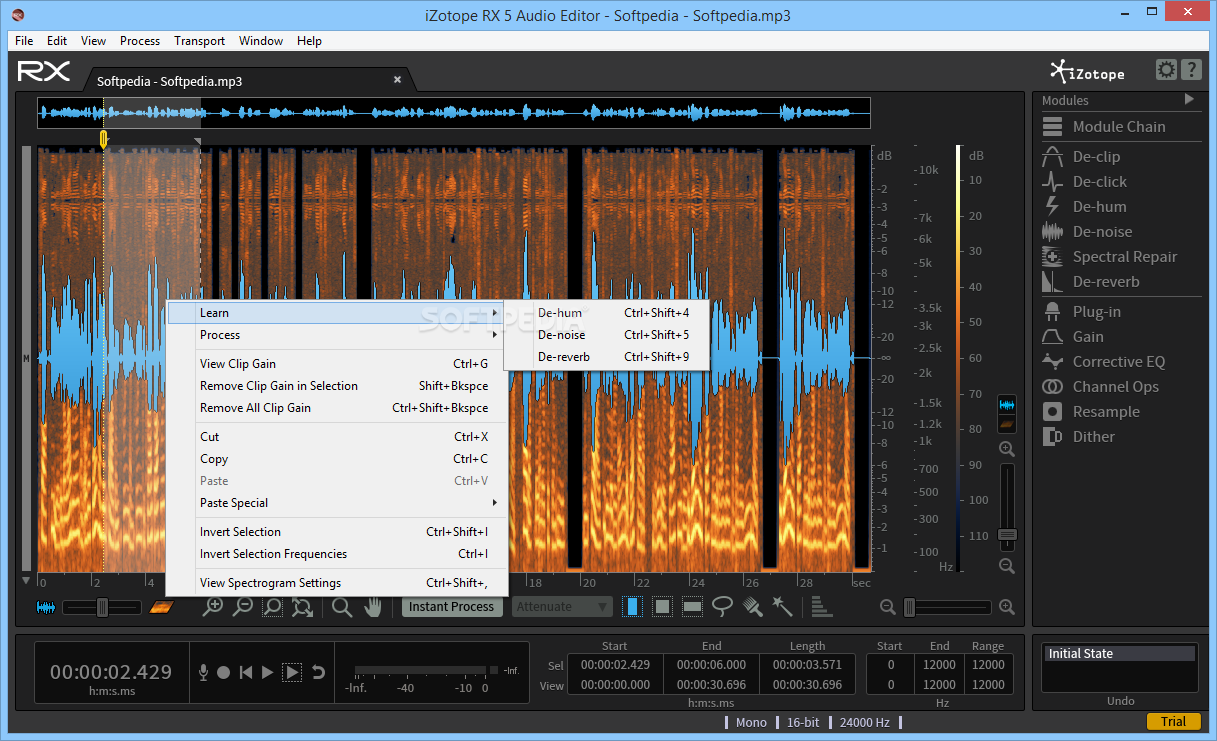Adjust the horizontal zoom slider
1217x741 pixels.
947,607
